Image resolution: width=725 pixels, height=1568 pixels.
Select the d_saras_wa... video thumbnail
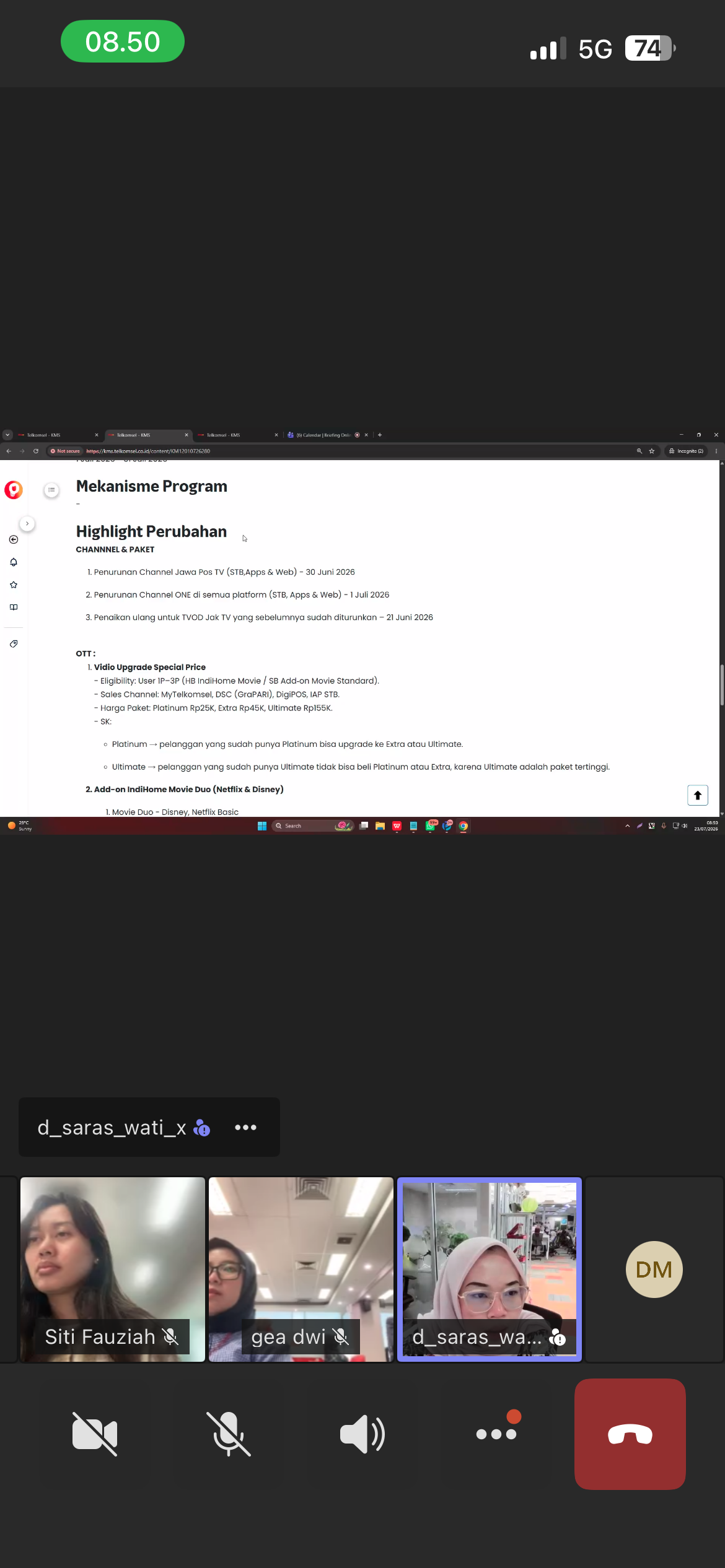pyautogui.click(x=490, y=1270)
